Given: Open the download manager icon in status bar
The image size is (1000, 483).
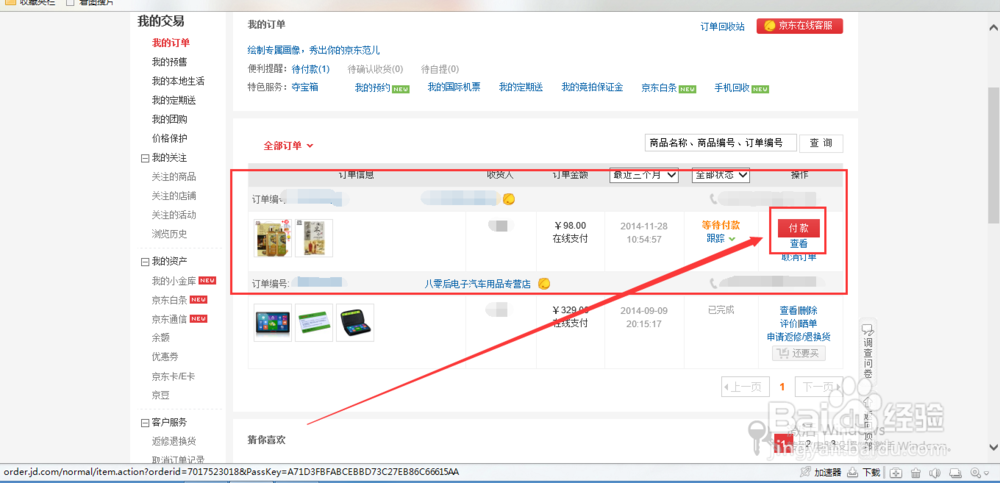Looking at the screenshot, I should (x=855, y=473).
